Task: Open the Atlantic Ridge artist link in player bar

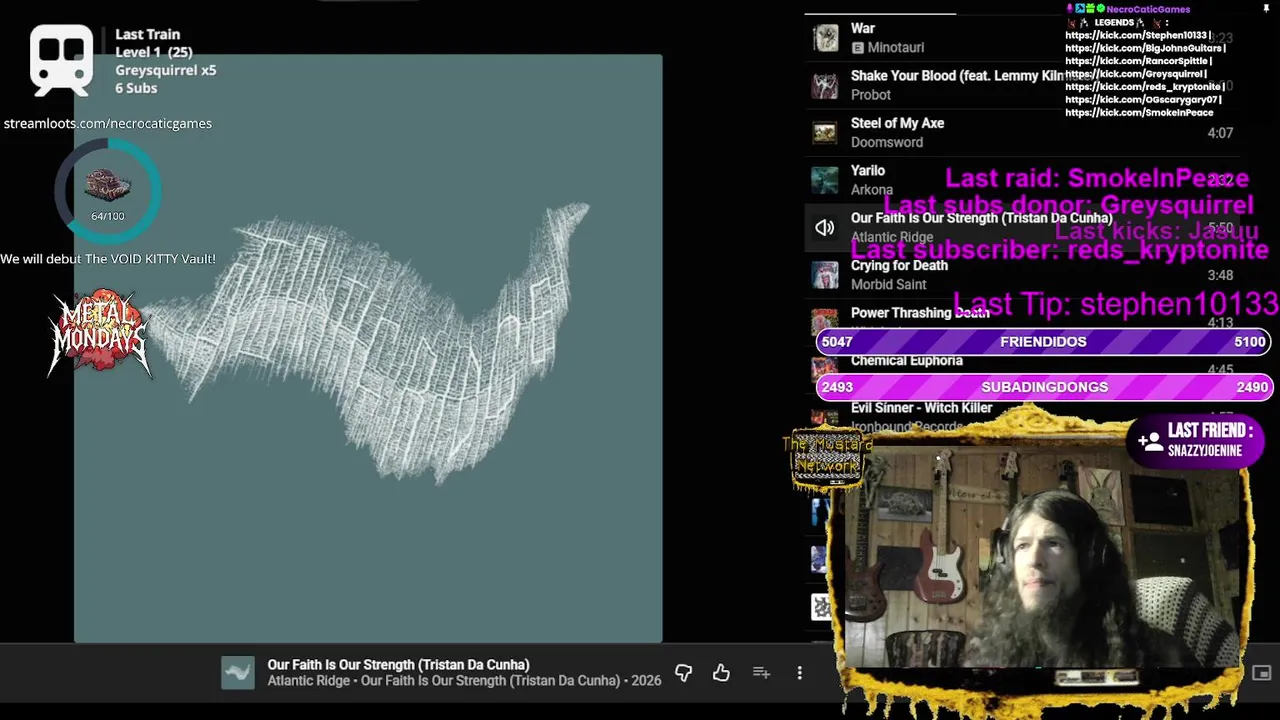Action: point(308,681)
